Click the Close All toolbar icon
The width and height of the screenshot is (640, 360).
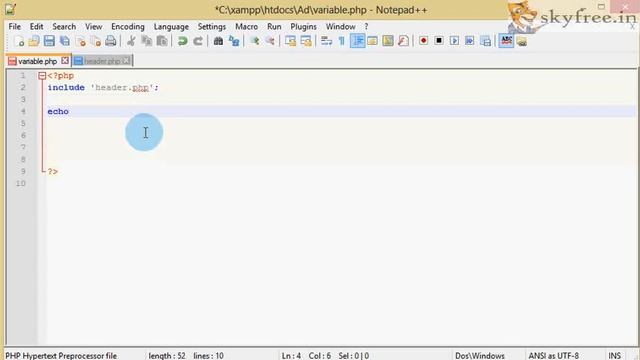tap(96, 41)
